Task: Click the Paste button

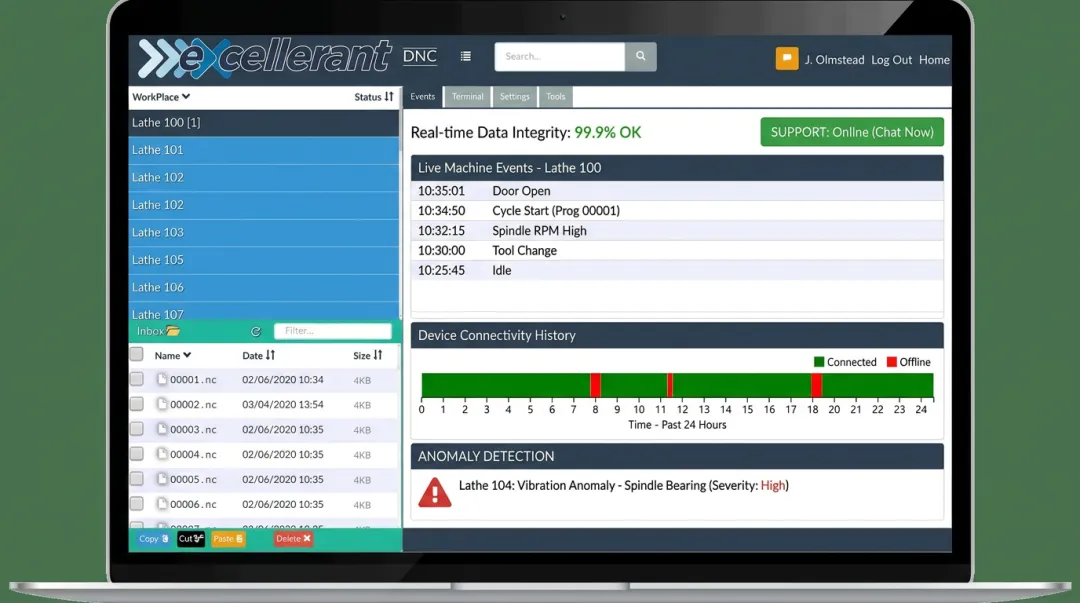Action: (x=228, y=539)
